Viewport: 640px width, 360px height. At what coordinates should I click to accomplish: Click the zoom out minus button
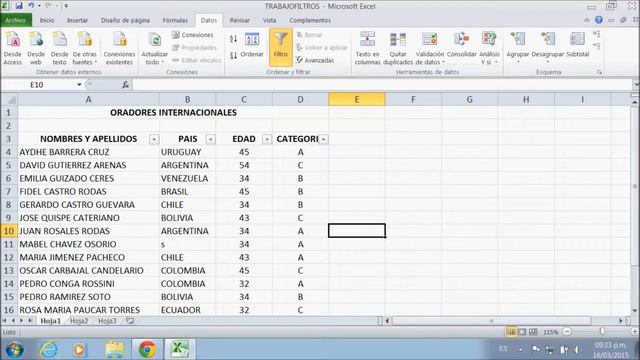pyautogui.click(x=567, y=332)
